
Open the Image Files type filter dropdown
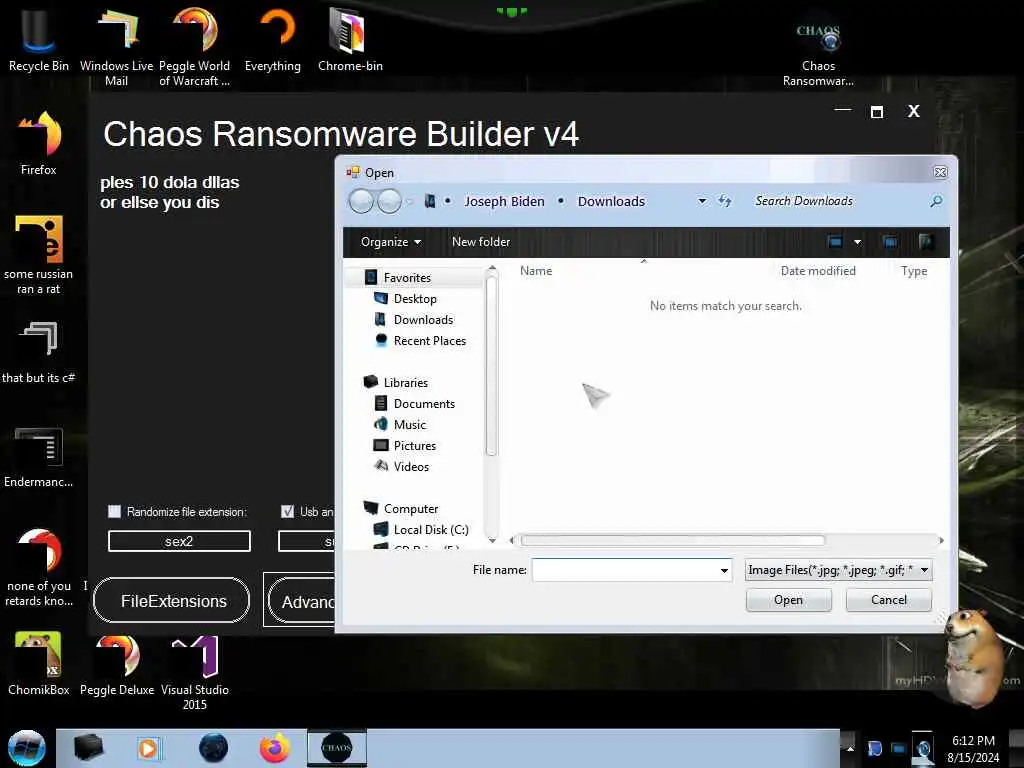coord(839,570)
